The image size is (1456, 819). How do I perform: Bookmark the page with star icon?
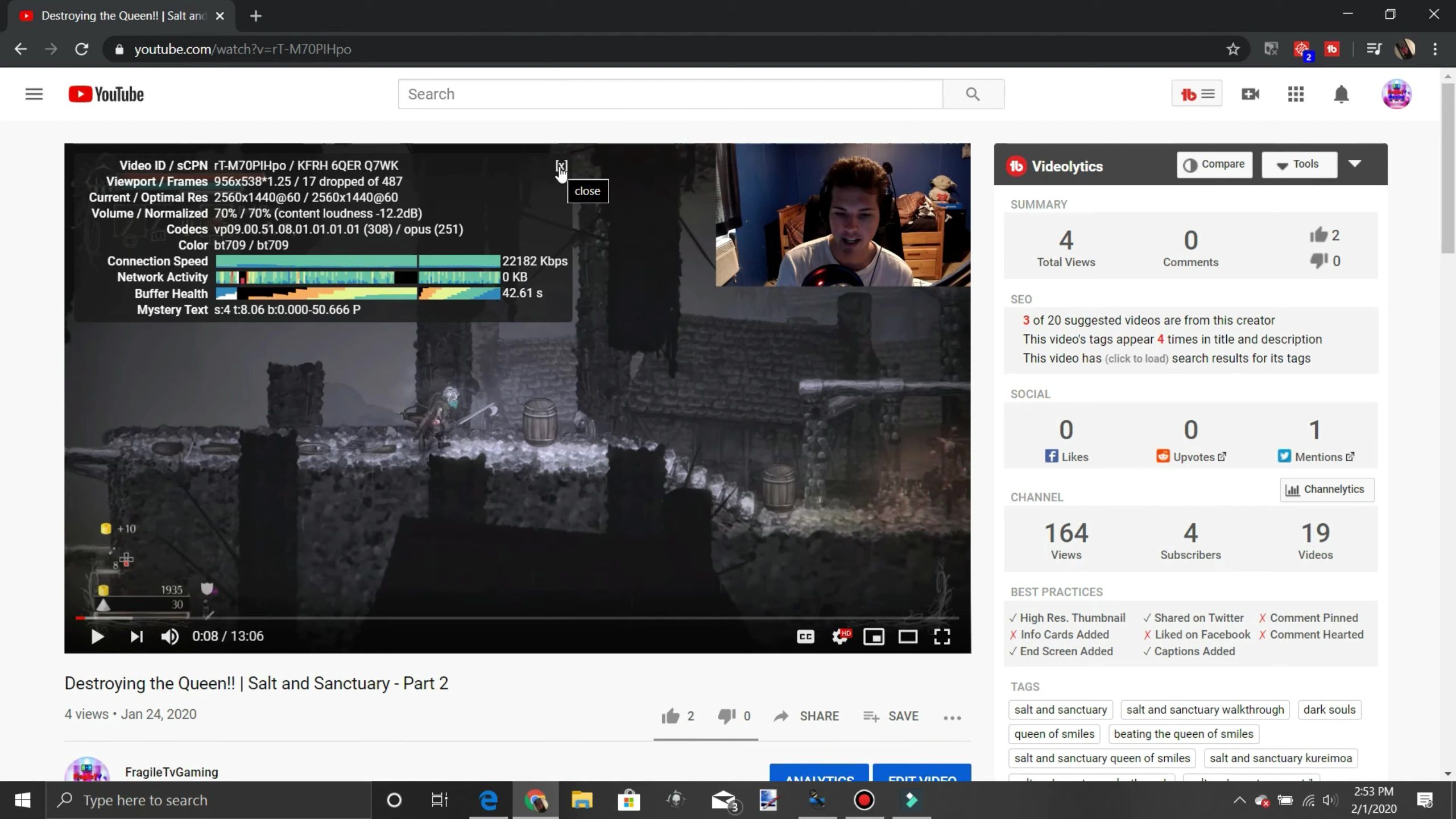pyautogui.click(x=1232, y=49)
